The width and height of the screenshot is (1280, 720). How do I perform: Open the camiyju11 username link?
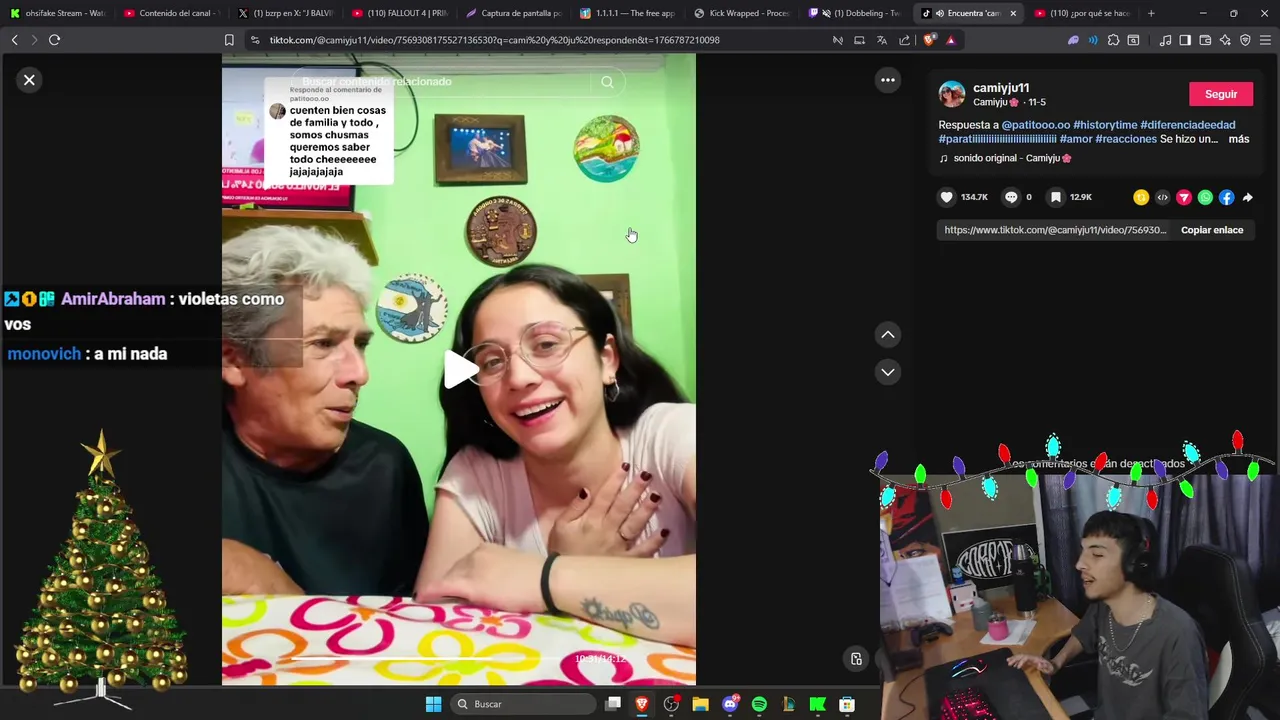pyautogui.click(x=1001, y=88)
